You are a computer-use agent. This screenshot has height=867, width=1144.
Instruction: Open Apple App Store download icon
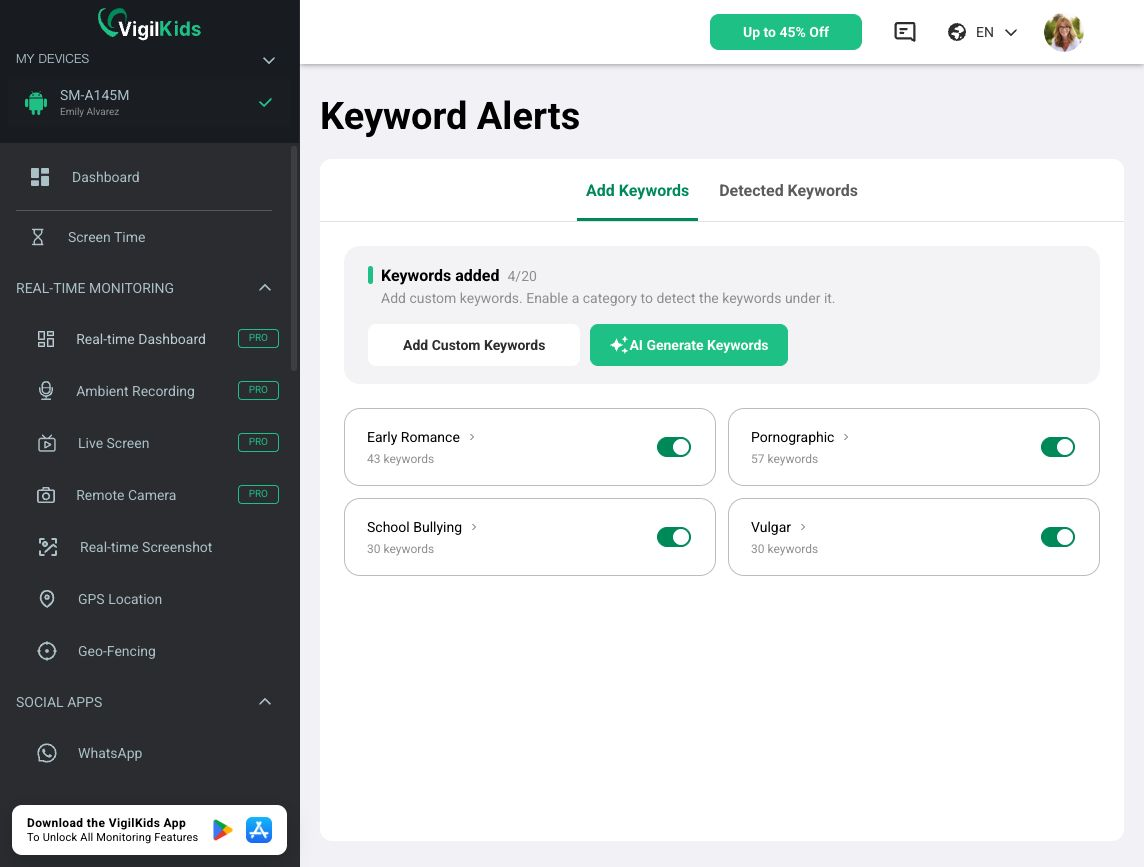point(259,830)
